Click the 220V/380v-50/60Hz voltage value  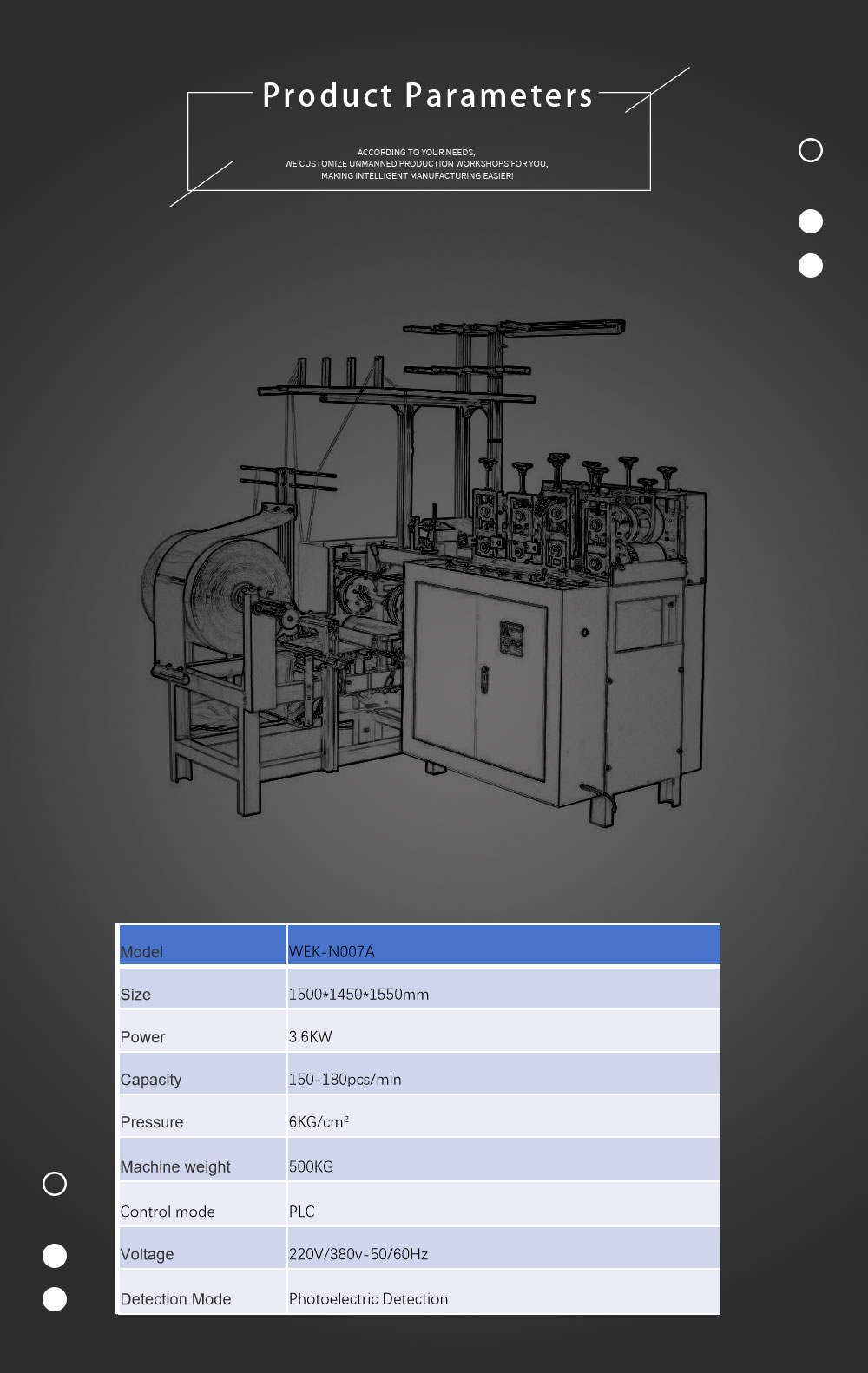[x=358, y=1253]
